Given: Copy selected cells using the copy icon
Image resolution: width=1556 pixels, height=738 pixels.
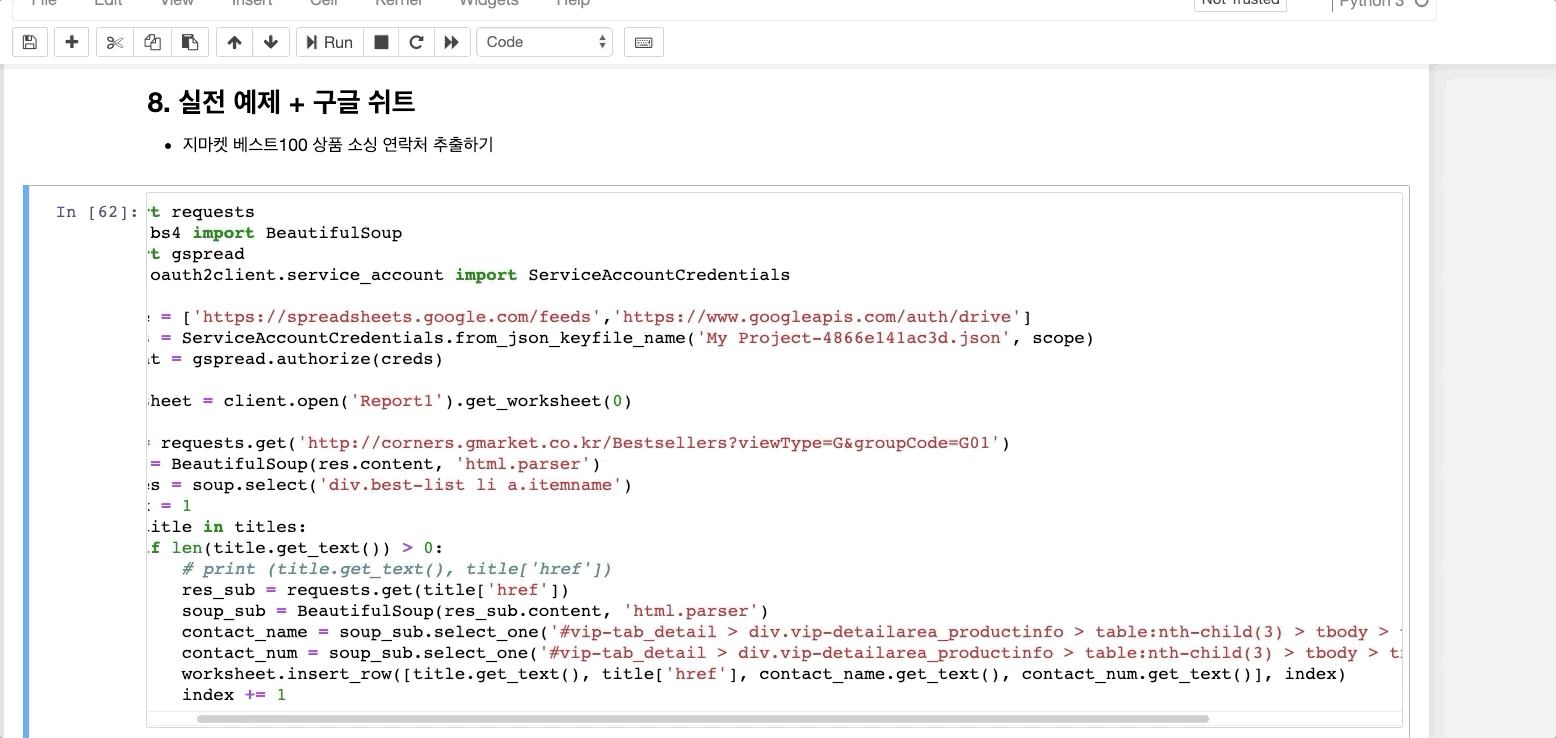Looking at the screenshot, I should tap(151, 42).
